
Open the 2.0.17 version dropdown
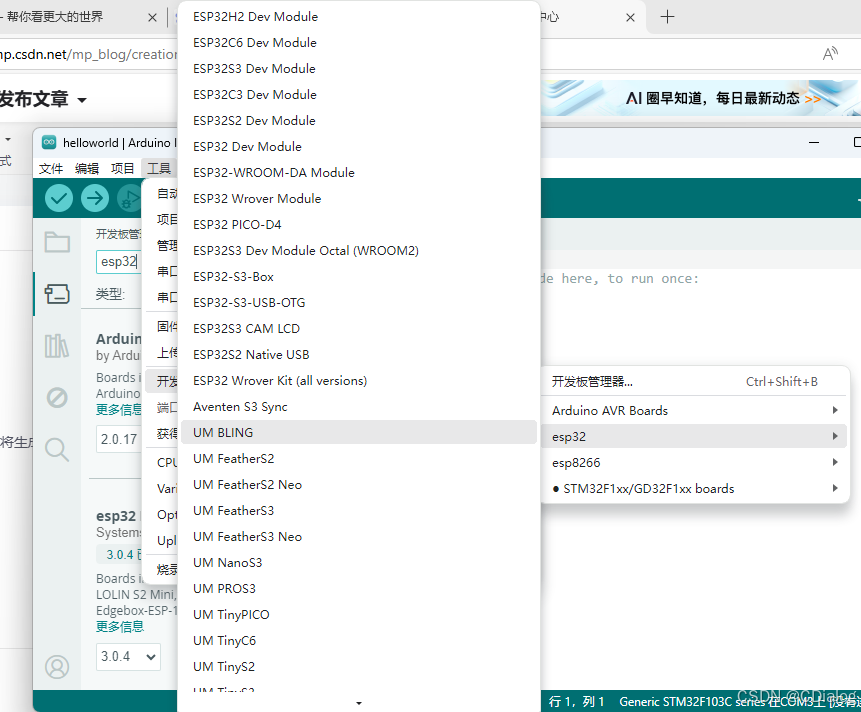point(119,439)
